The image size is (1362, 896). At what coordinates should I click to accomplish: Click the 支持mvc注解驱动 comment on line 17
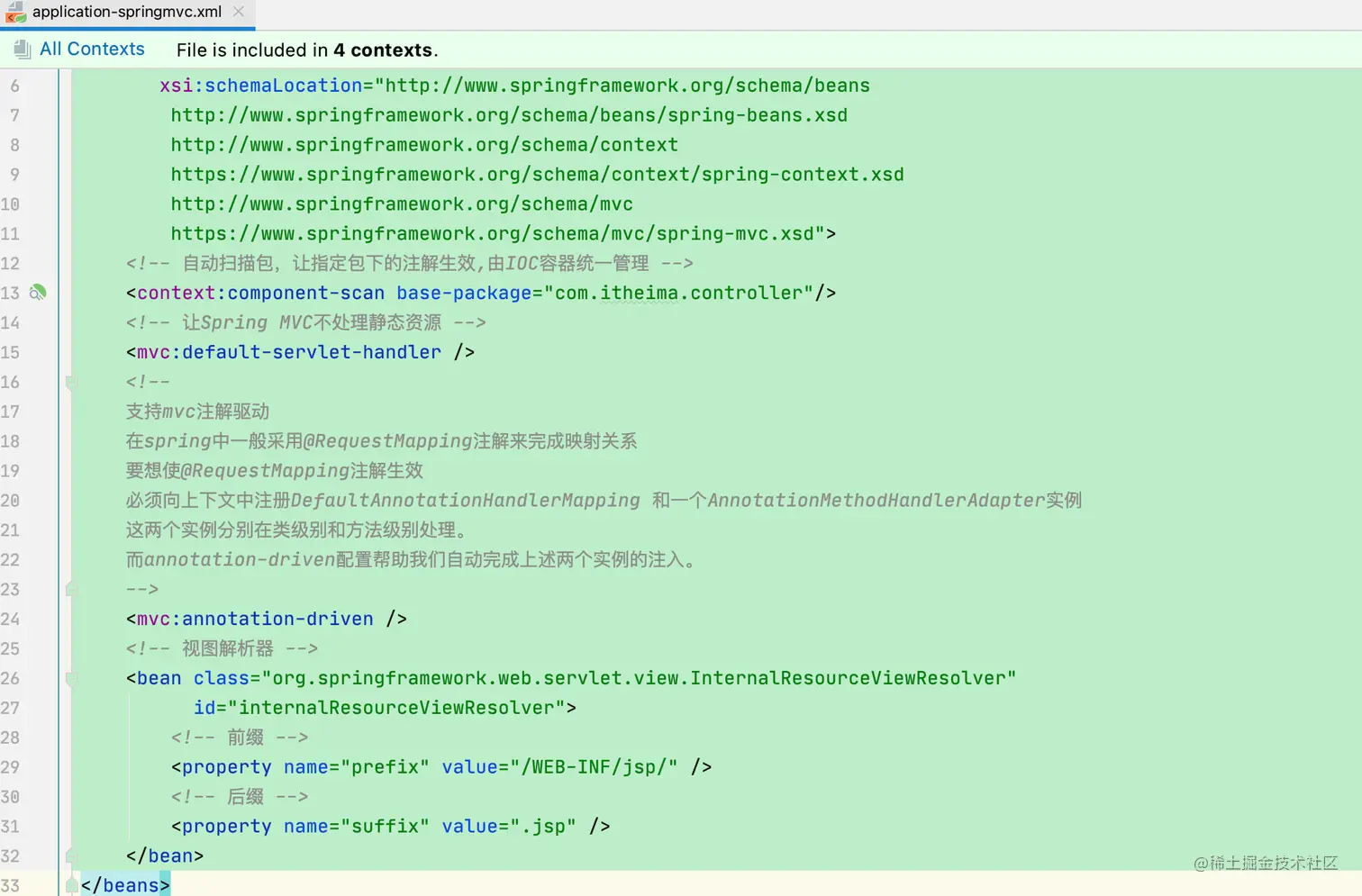[x=197, y=412]
